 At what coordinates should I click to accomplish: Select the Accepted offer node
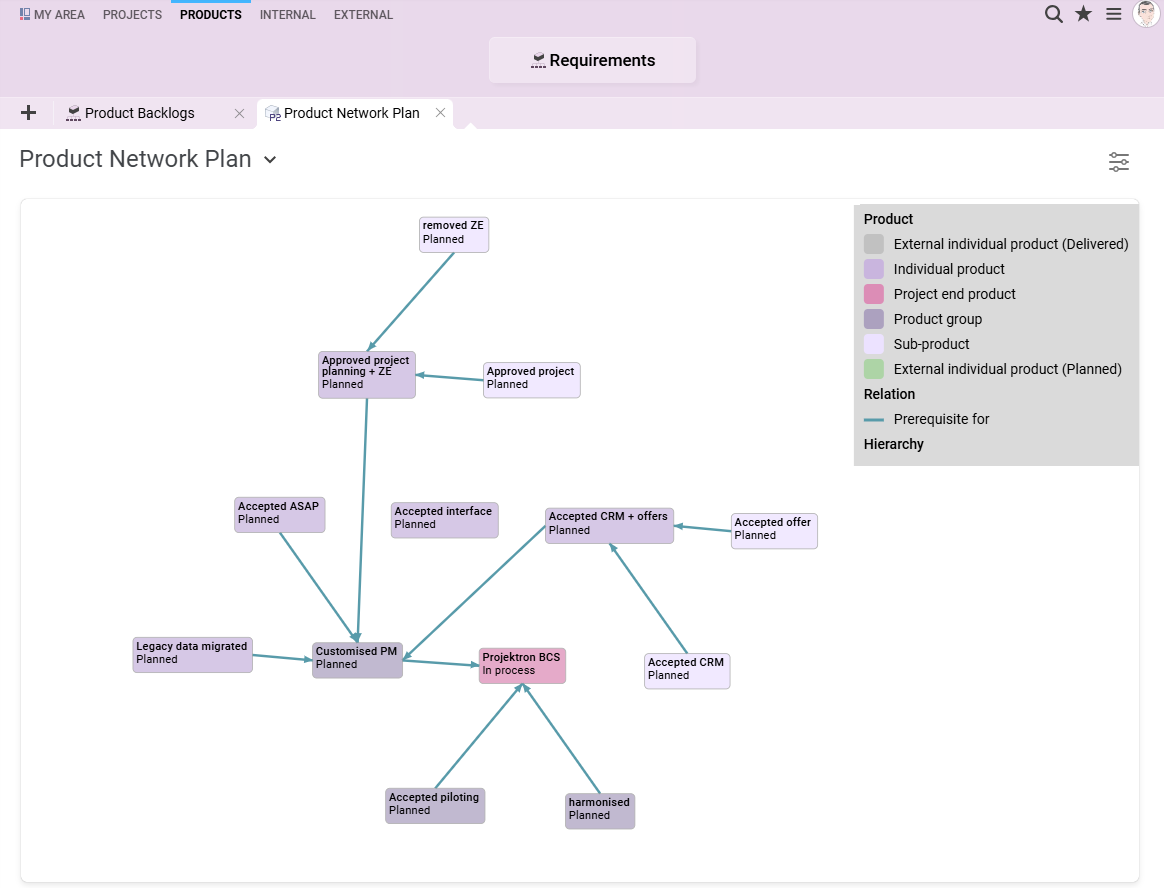[x=774, y=531]
